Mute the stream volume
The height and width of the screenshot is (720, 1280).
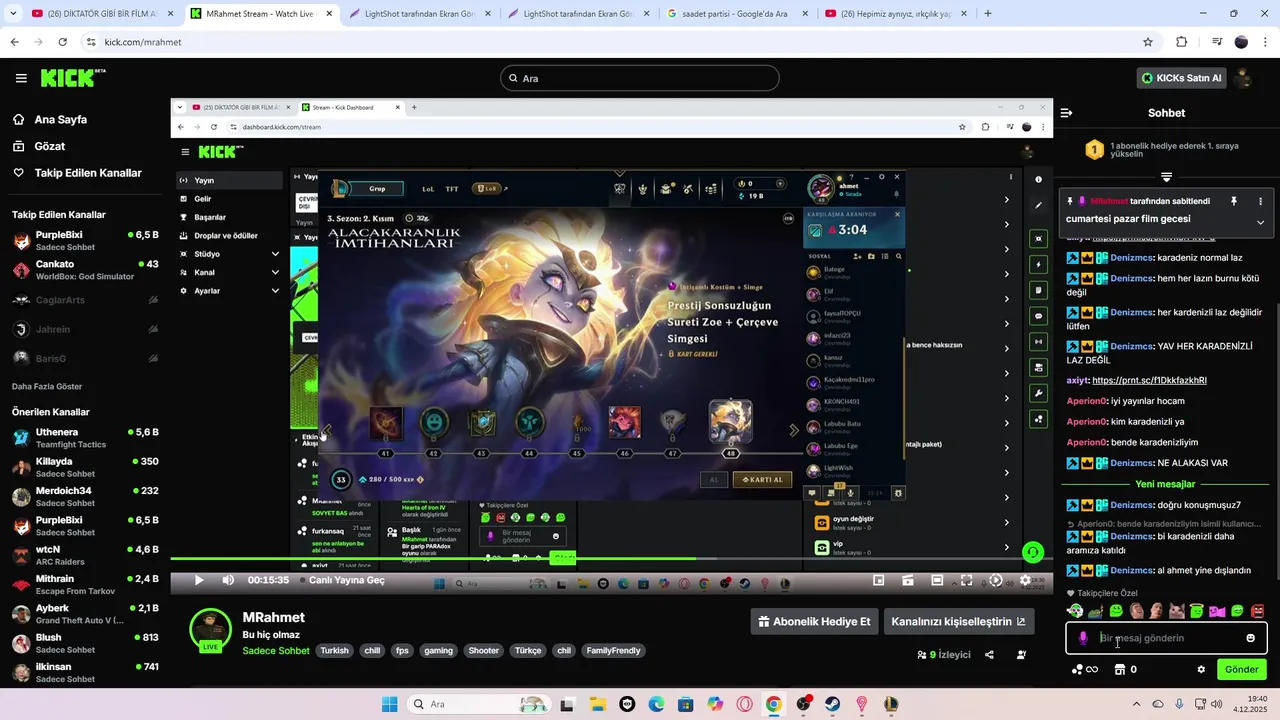[228, 580]
